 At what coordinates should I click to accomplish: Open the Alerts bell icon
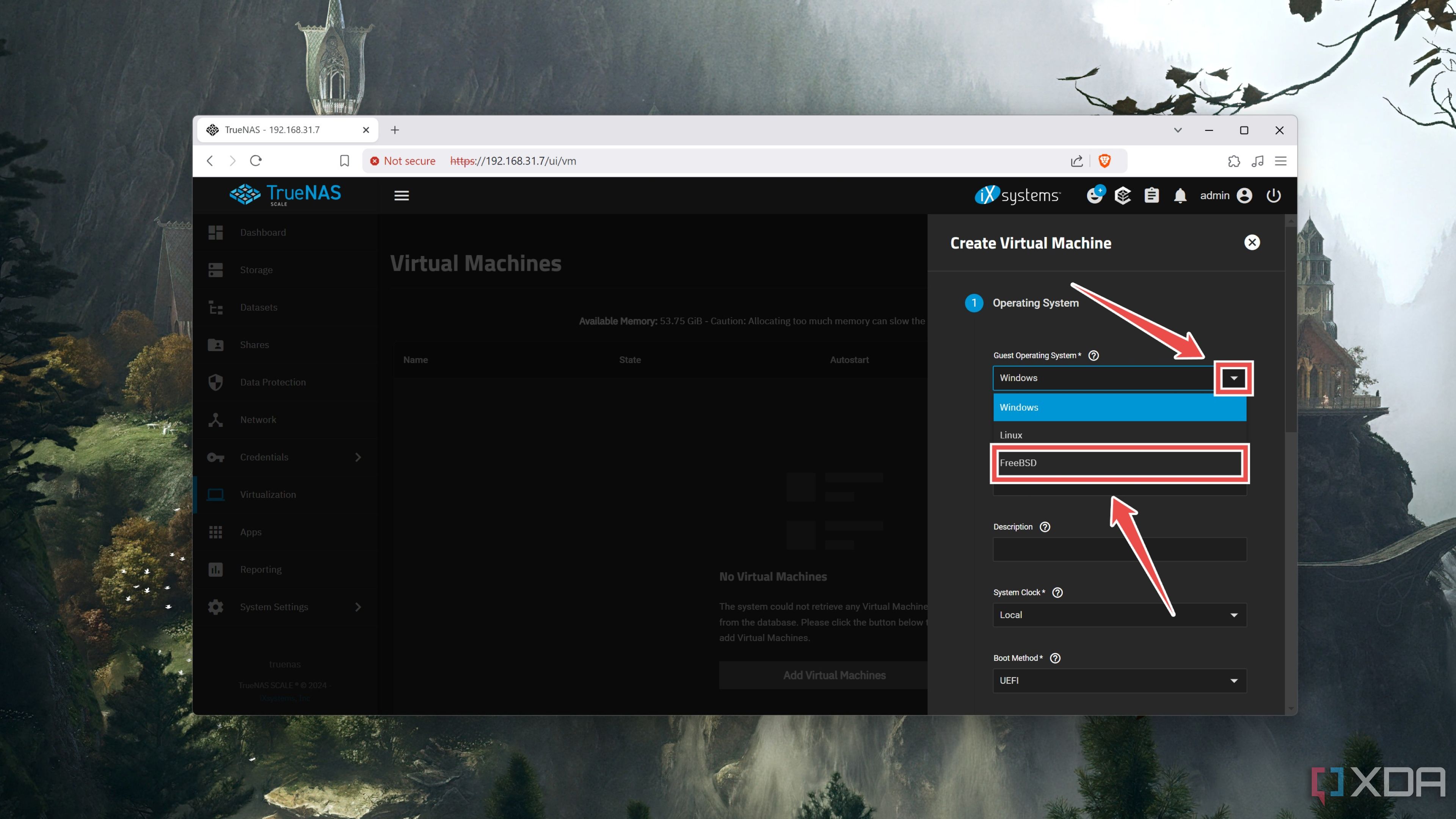coord(1180,196)
